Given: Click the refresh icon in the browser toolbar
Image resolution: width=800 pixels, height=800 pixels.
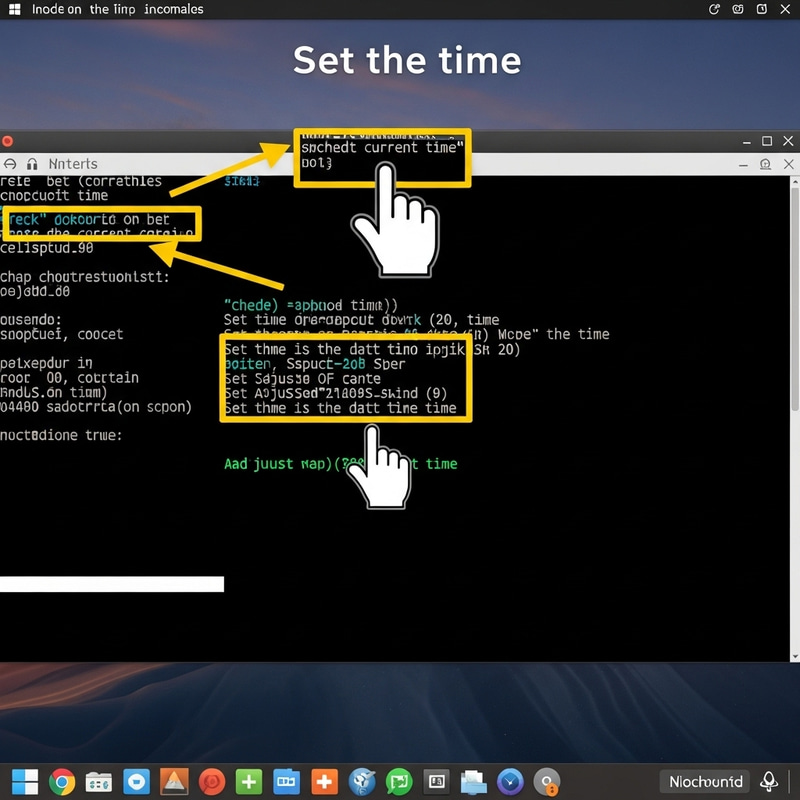Looking at the screenshot, I should tap(713, 9).
